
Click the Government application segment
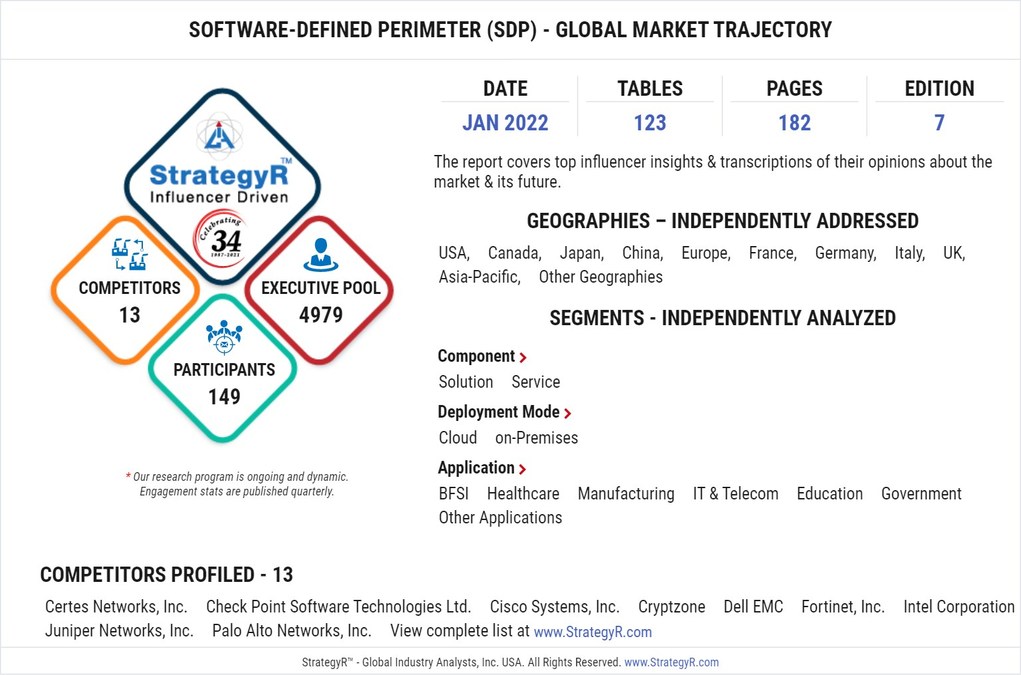(x=921, y=494)
